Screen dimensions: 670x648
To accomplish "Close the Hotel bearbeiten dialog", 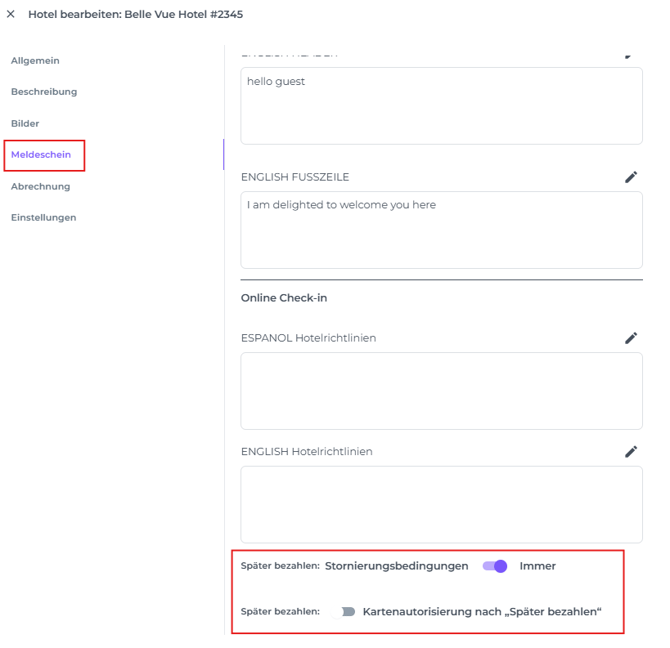I will 11,15.
